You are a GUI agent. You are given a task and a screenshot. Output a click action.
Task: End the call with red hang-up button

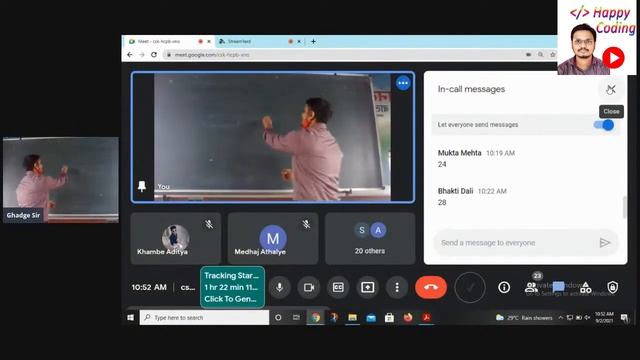tap(431, 287)
